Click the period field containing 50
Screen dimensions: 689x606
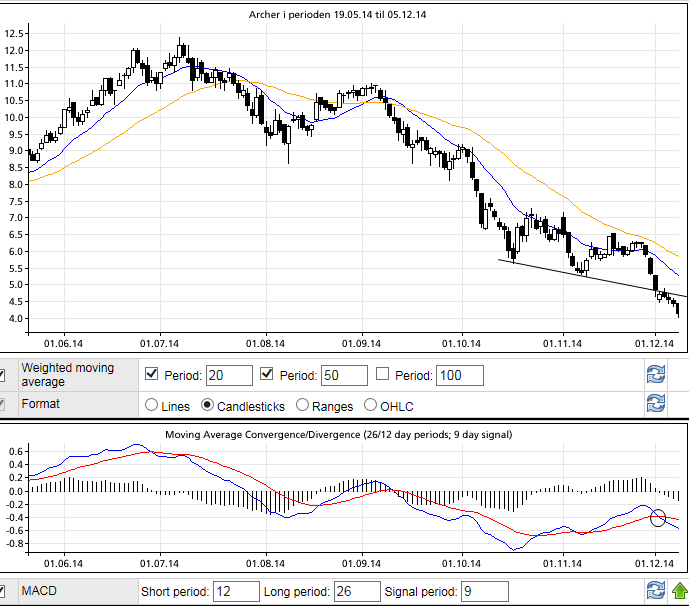pos(343,376)
